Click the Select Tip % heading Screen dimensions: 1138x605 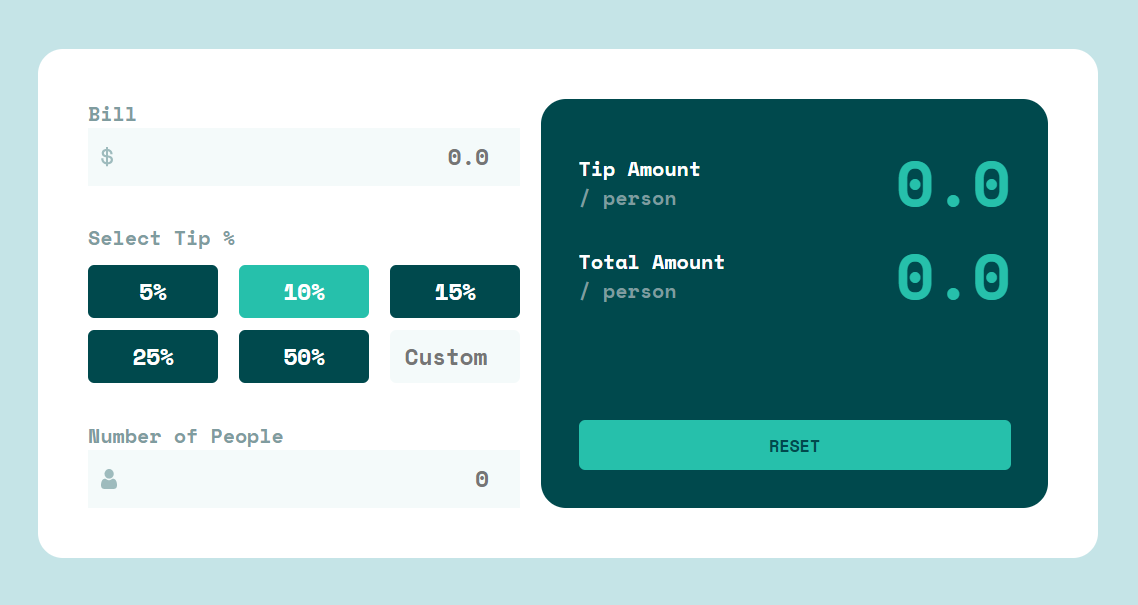click(x=161, y=238)
